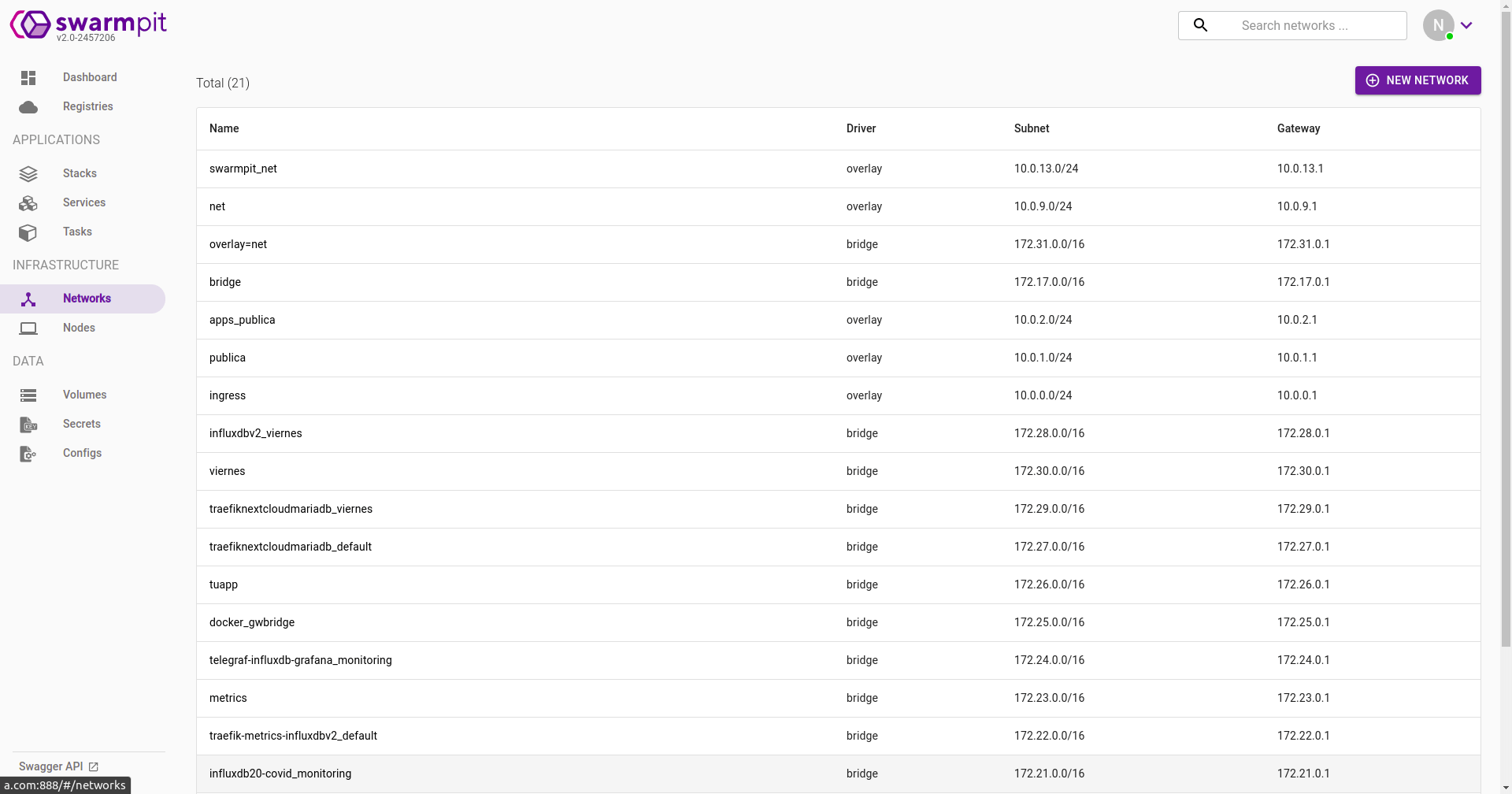Expand the user account dropdown arrow
Image resolution: width=1512 pixels, height=794 pixels.
pyautogui.click(x=1466, y=25)
